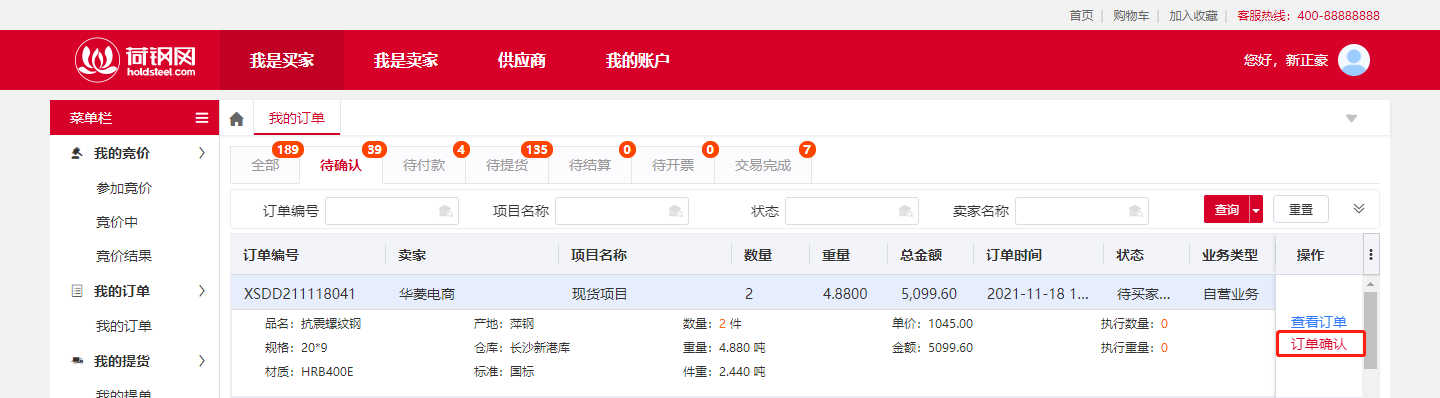Open 竞价结果 in sidebar
Image resolution: width=1440 pixels, height=398 pixels.
tap(124, 256)
